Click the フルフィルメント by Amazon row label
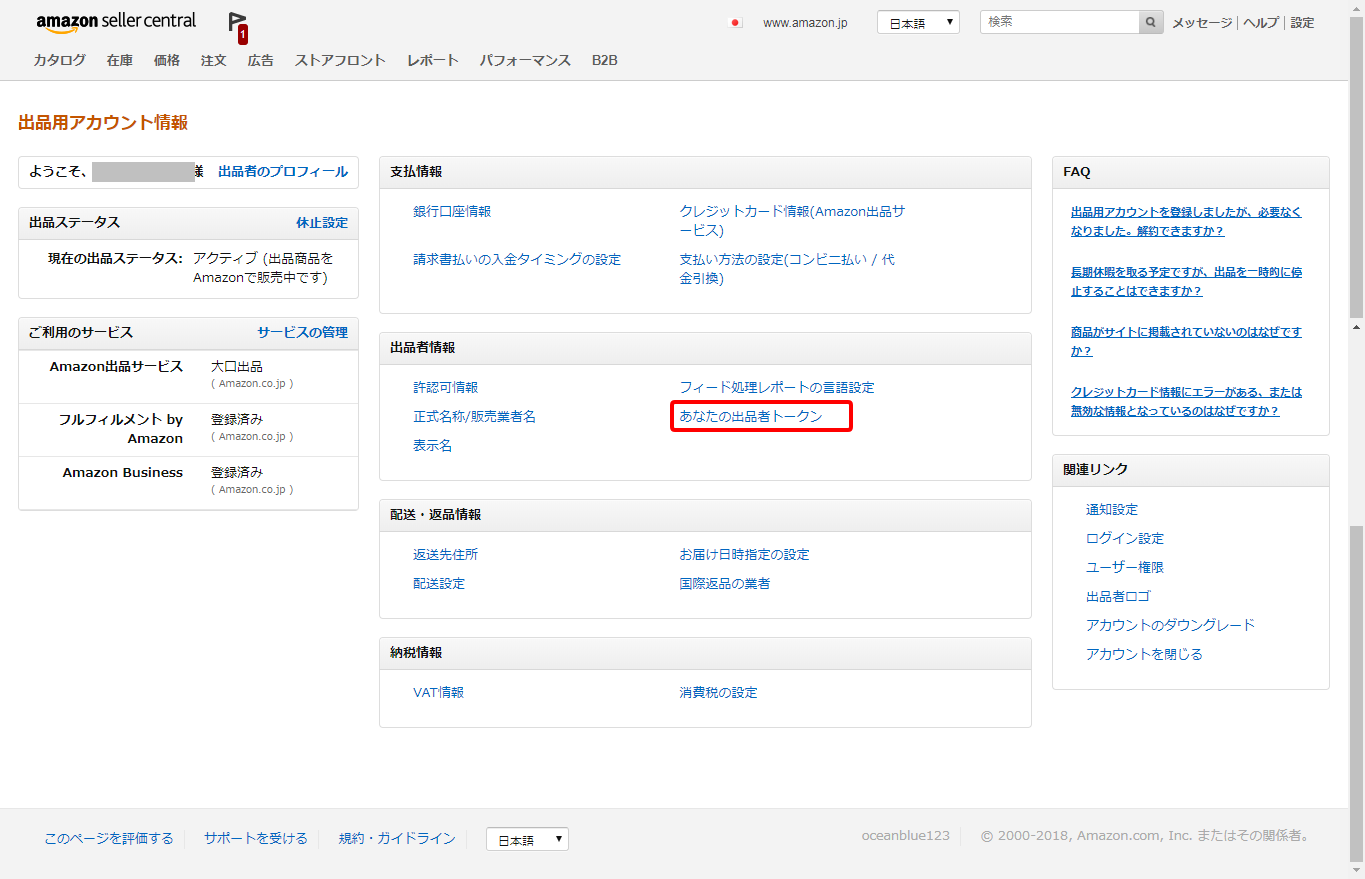1365x879 pixels. point(121,429)
